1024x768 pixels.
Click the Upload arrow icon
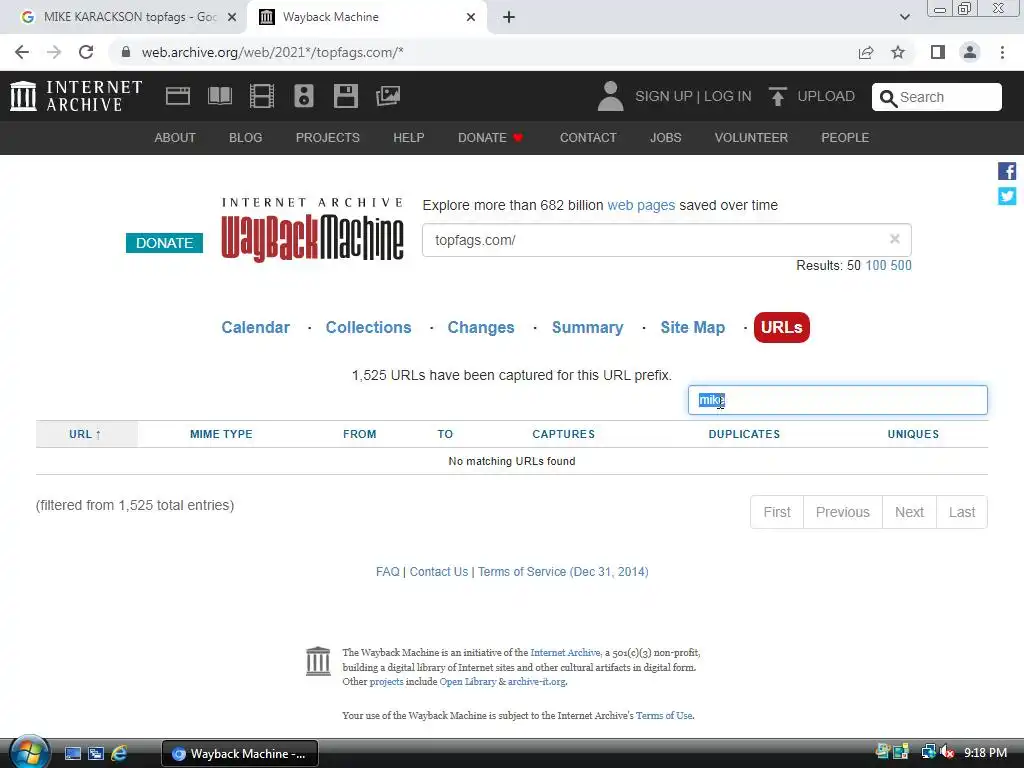[x=777, y=96]
